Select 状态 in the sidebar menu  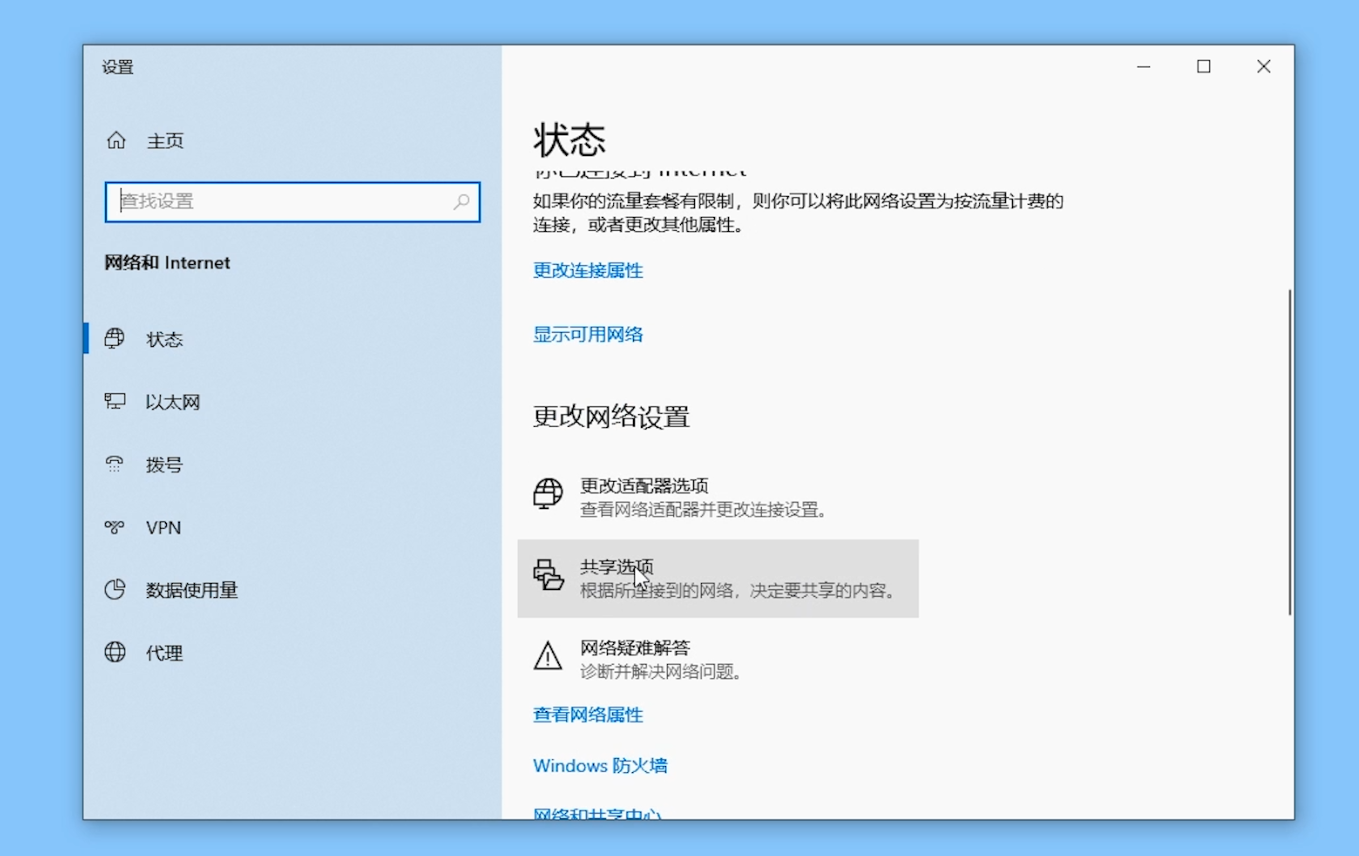click(x=164, y=339)
